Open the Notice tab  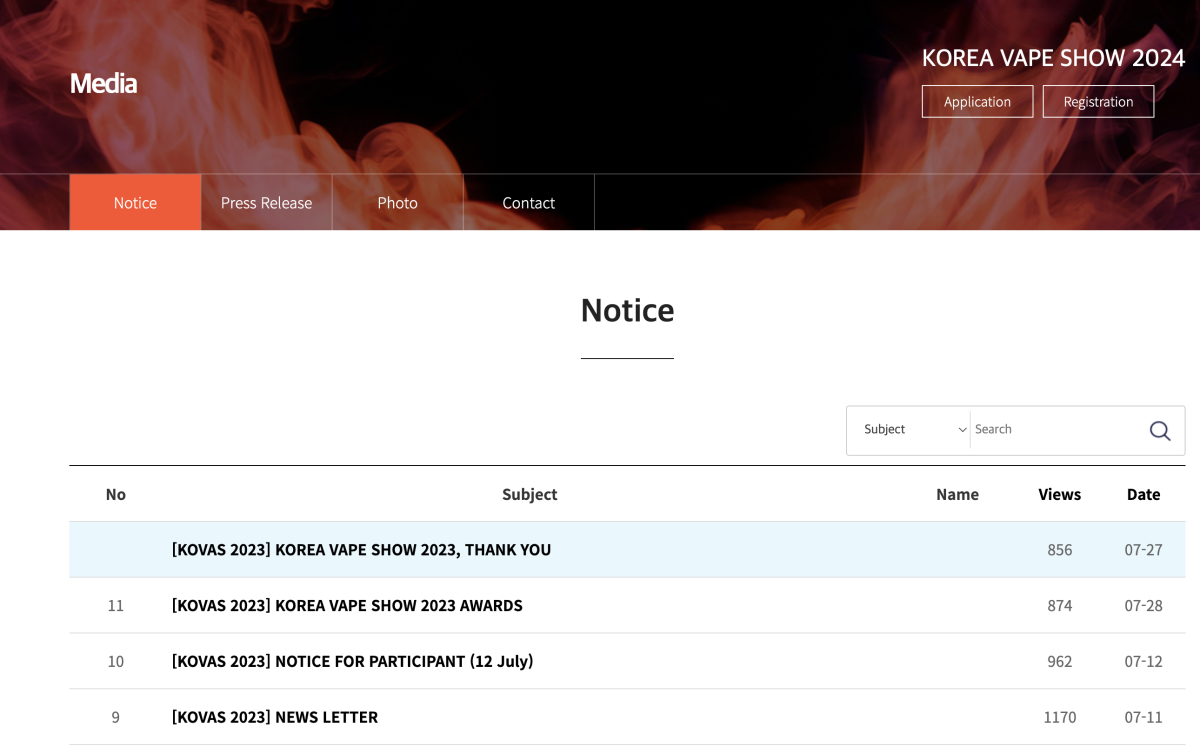click(135, 202)
